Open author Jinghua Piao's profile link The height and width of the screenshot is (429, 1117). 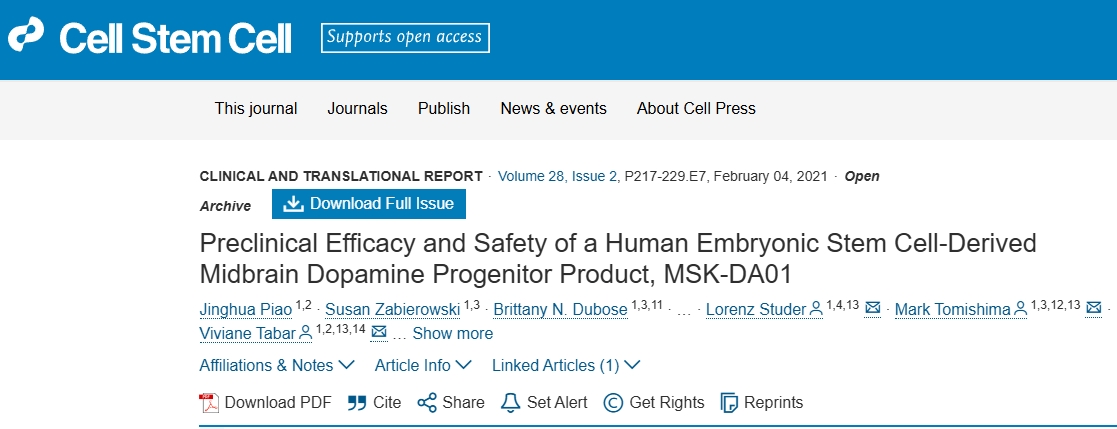click(246, 309)
